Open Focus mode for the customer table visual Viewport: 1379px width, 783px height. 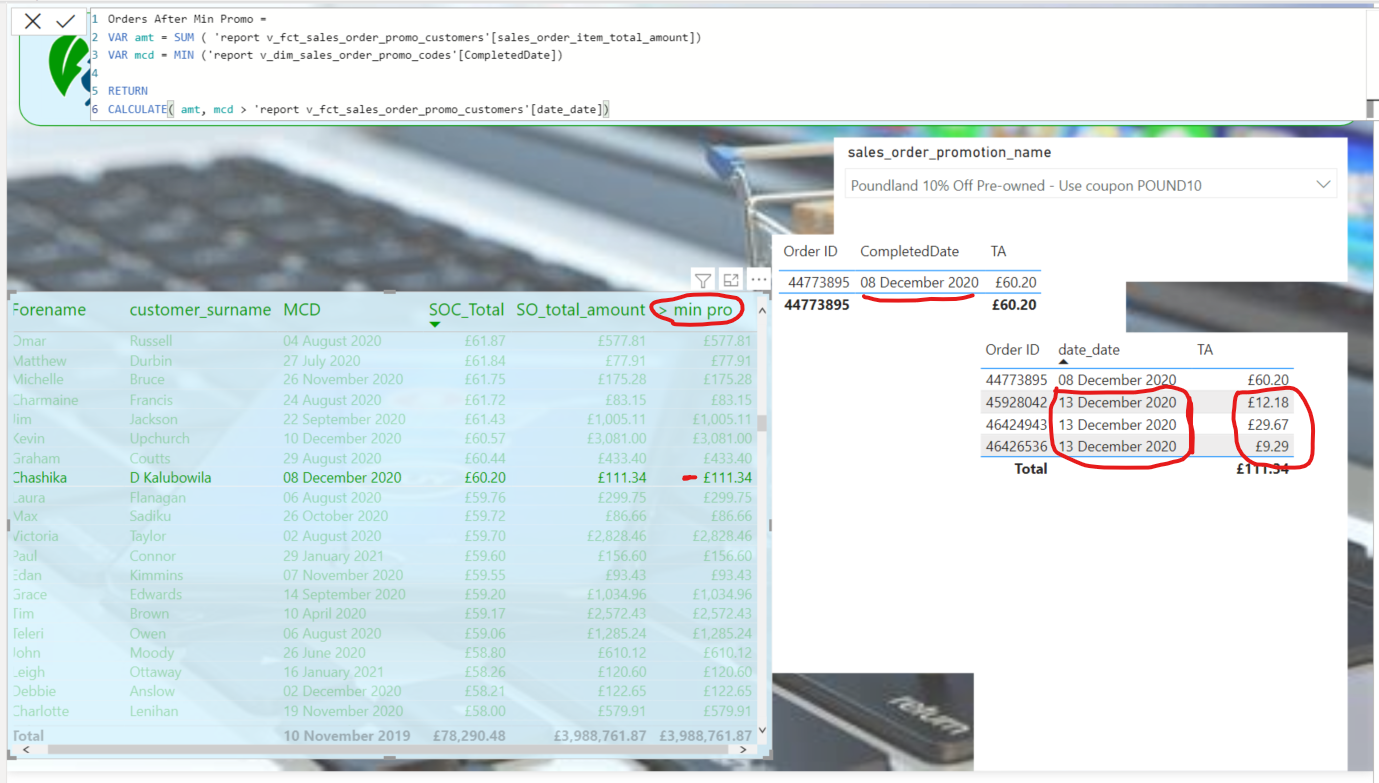[x=731, y=281]
